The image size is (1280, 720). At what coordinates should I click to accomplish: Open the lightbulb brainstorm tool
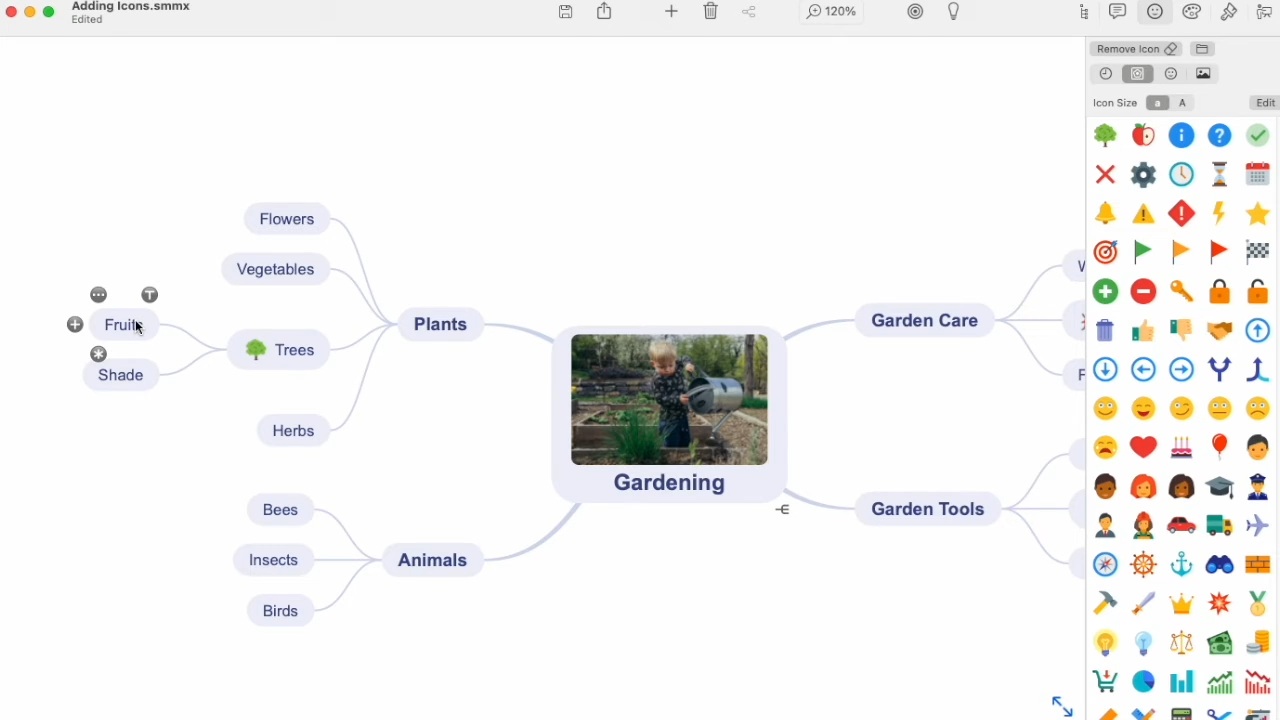coord(953,12)
